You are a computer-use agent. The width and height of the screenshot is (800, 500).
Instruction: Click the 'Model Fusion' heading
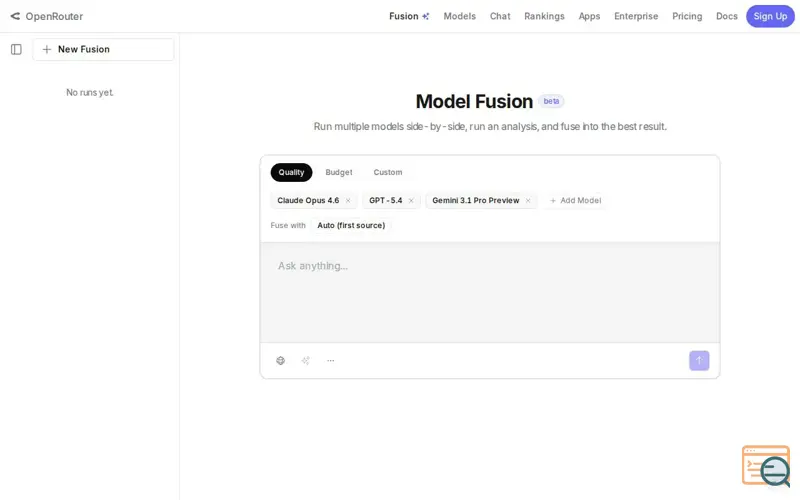pyautogui.click(x=474, y=102)
